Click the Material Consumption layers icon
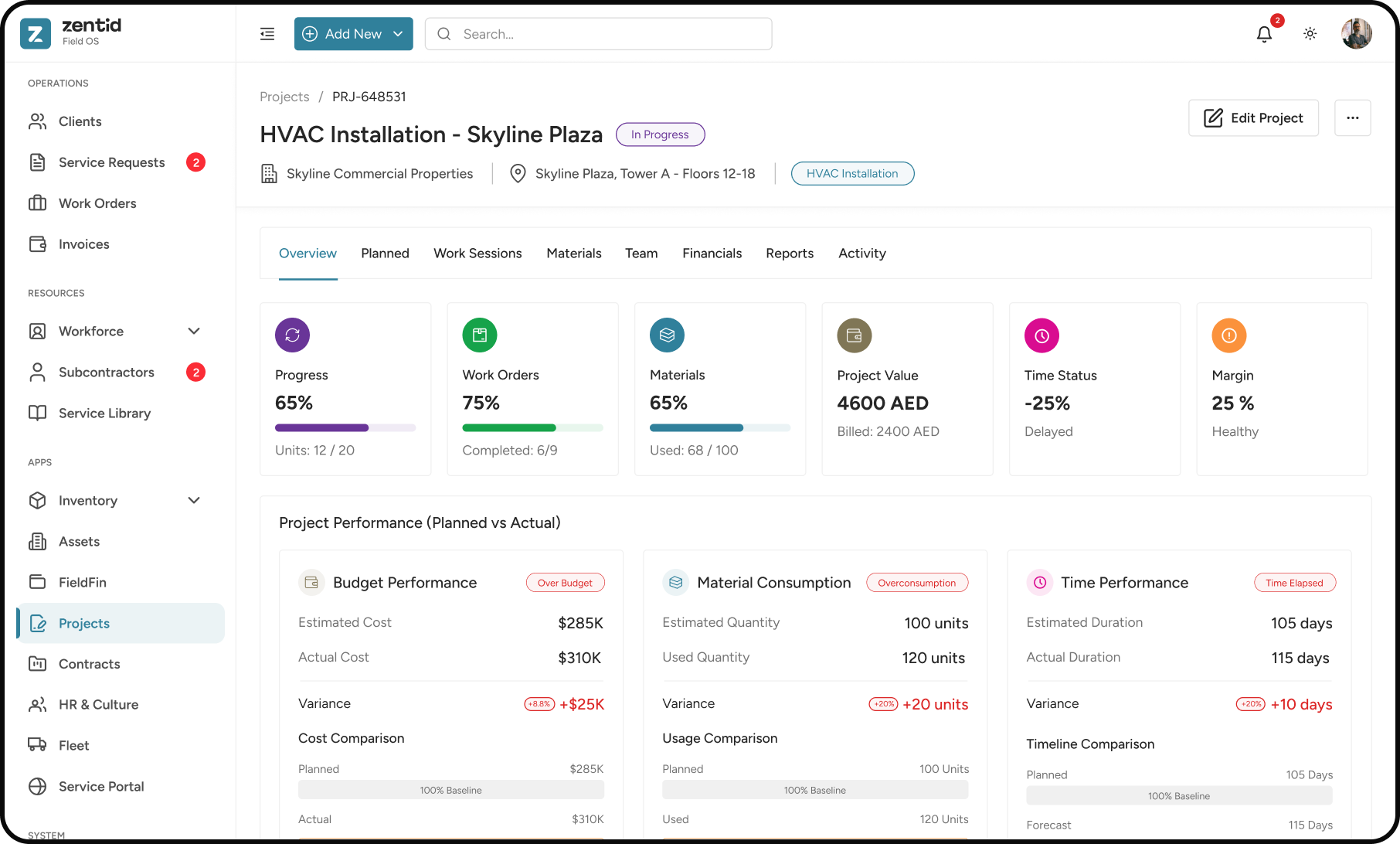 pos(675,583)
